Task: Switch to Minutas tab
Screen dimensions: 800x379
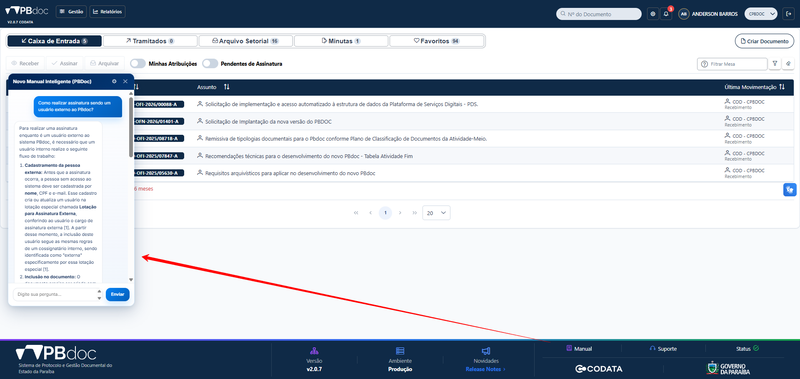Action: 341,41
